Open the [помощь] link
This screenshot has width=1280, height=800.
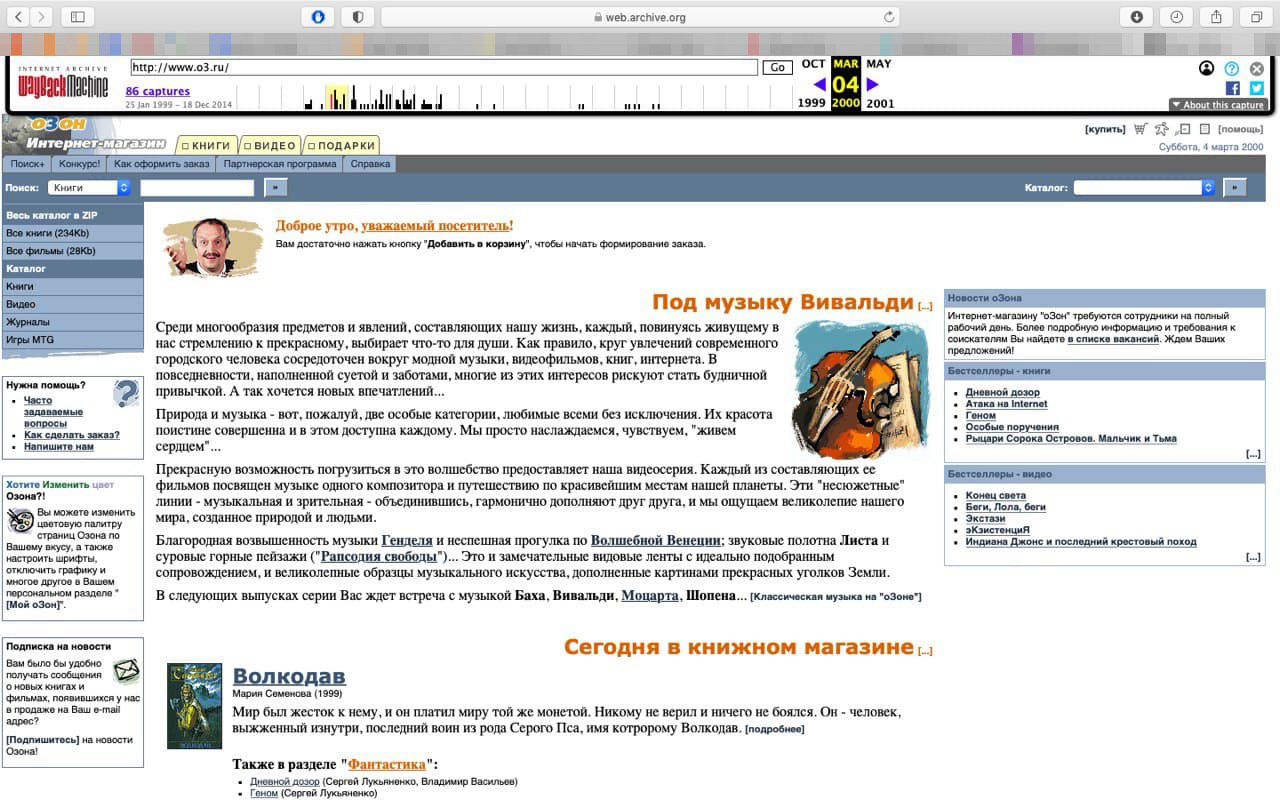tap(1240, 129)
